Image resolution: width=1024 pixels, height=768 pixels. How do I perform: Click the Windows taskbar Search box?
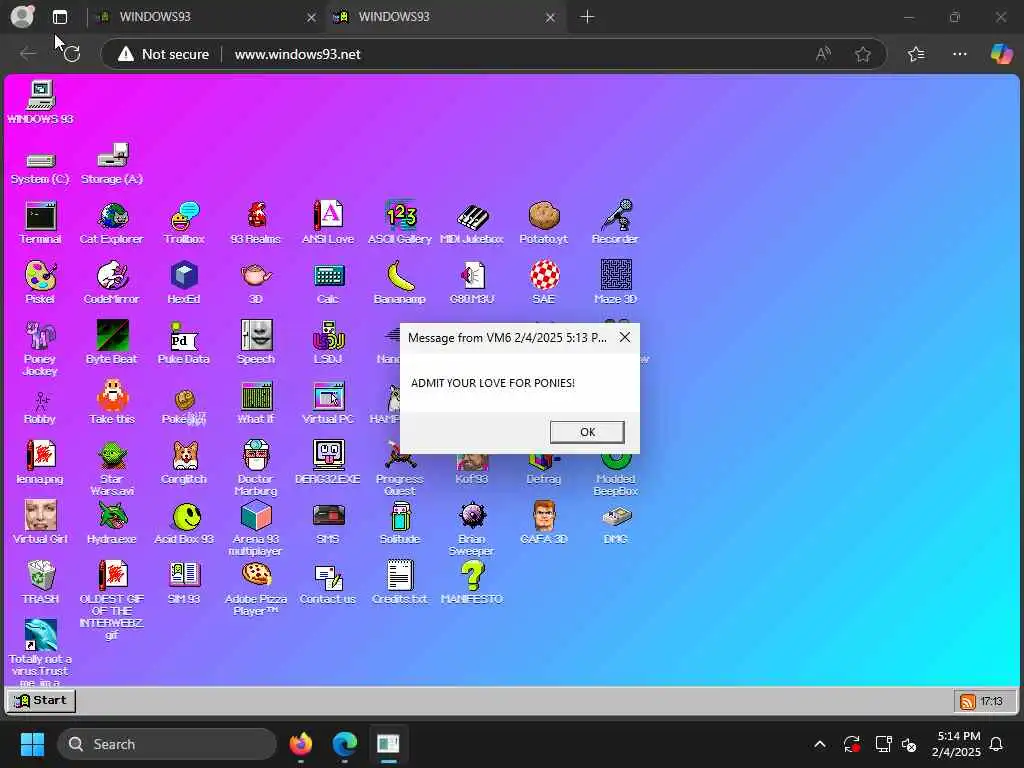(167, 744)
